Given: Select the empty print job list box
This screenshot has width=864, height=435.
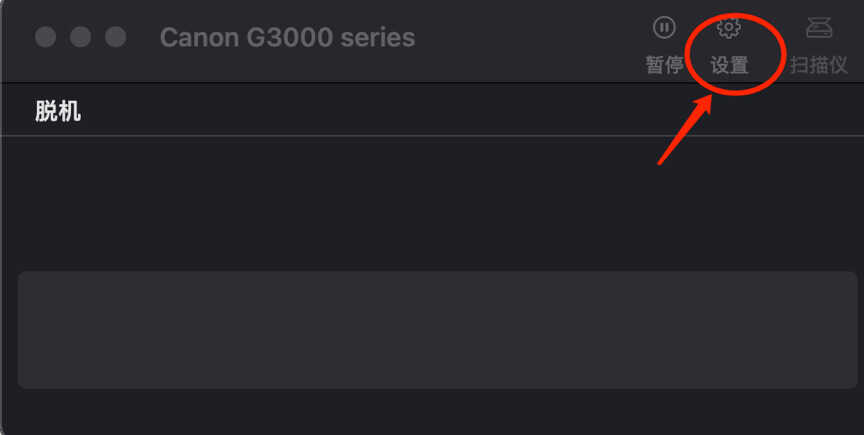Looking at the screenshot, I should point(438,330).
